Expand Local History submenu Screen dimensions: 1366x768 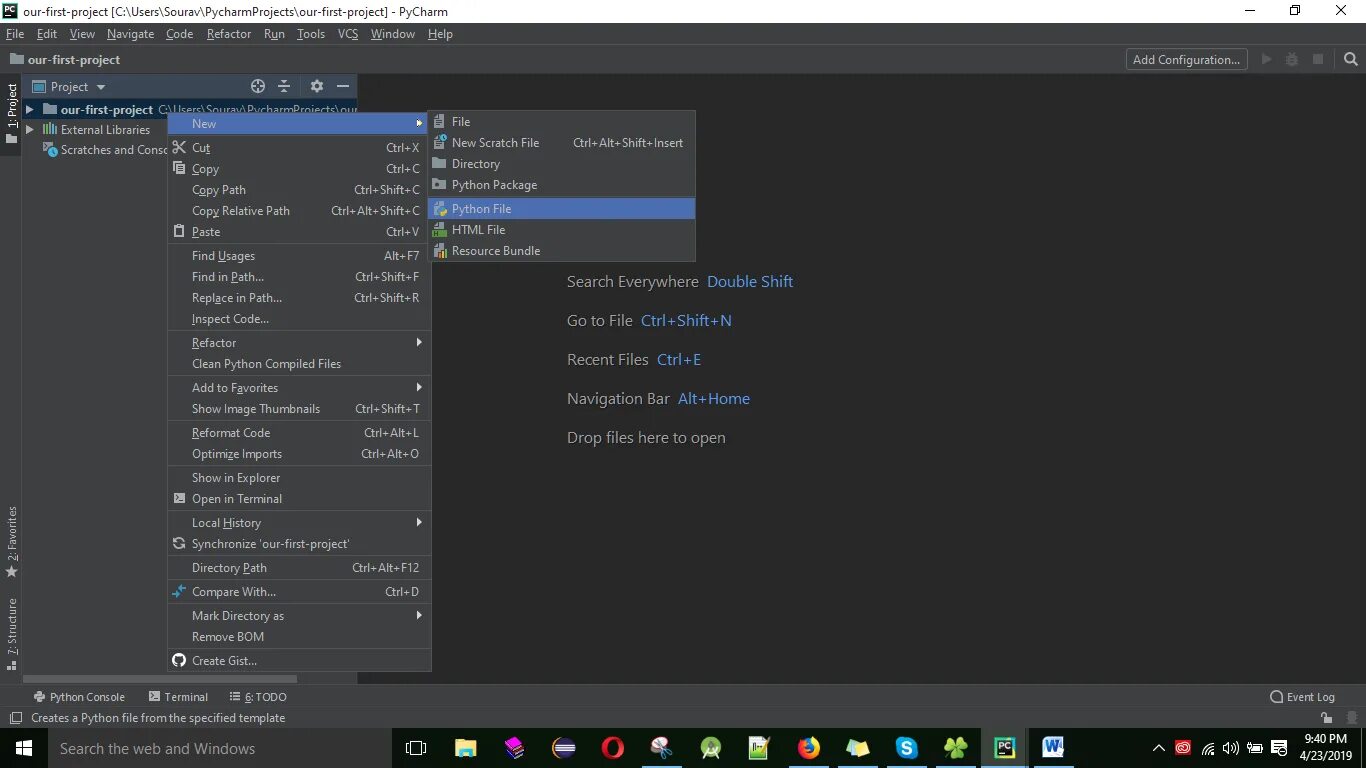pyautogui.click(x=419, y=522)
